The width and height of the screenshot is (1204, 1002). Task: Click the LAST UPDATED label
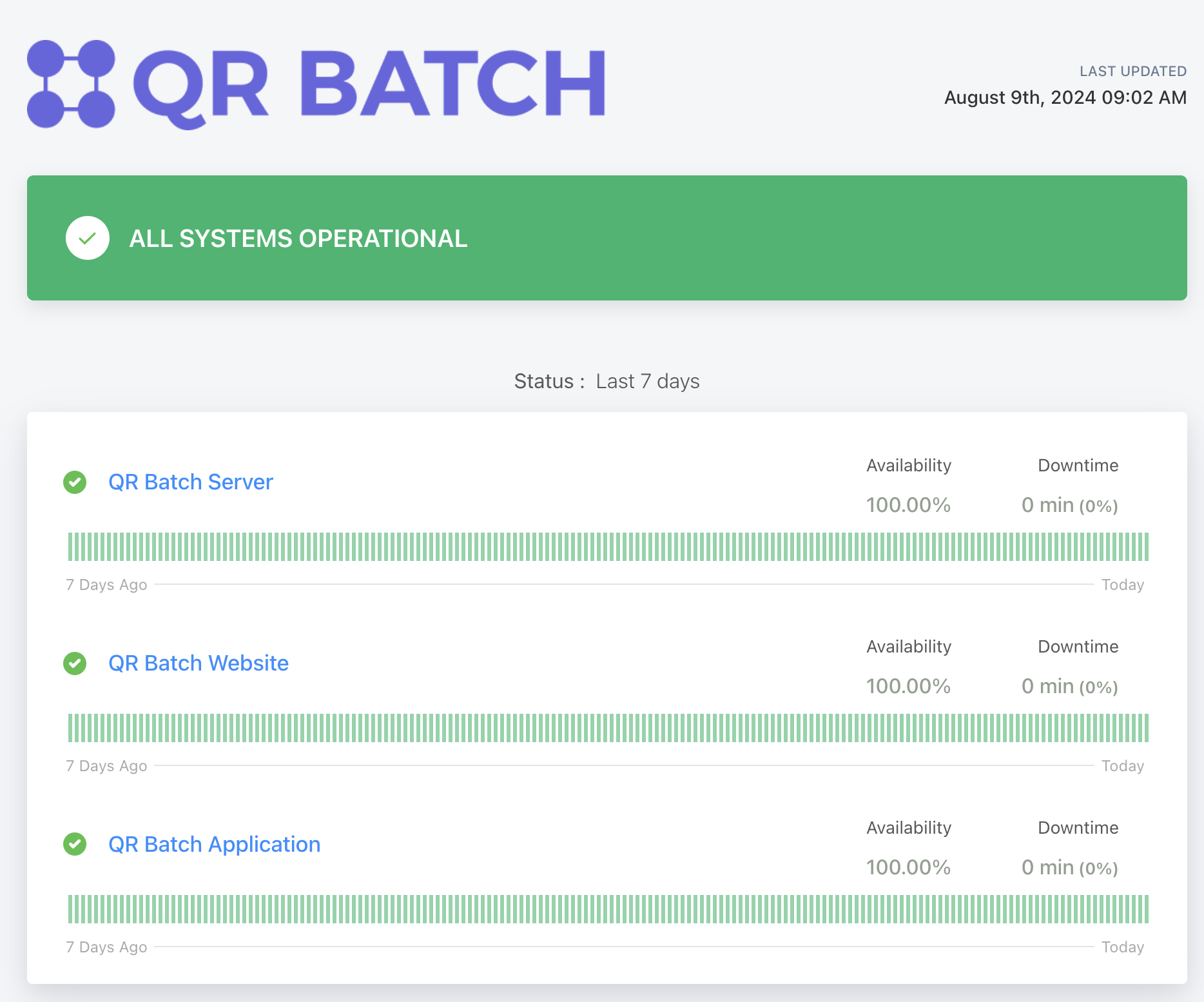(x=1133, y=72)
